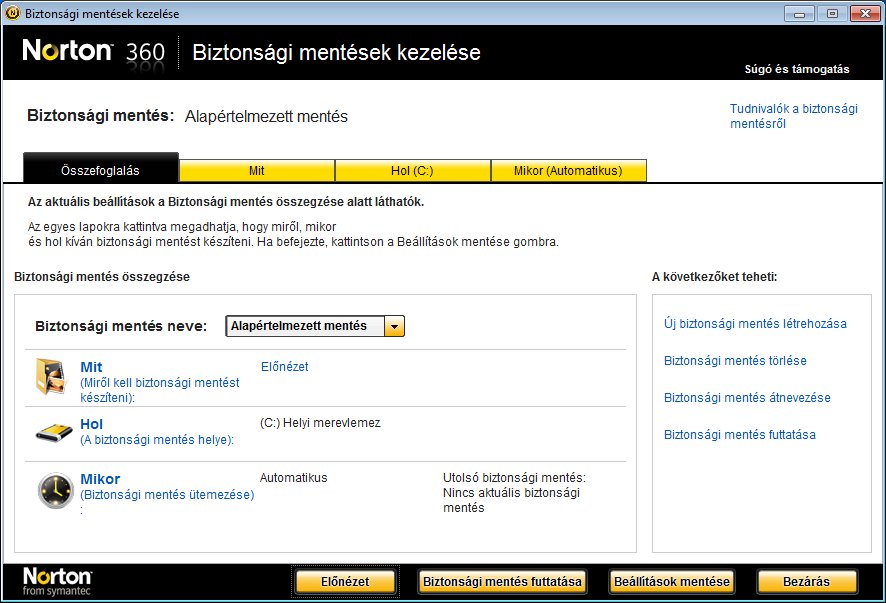The width and height of the screenshot is (886, 603).
Task: Click Biztonsági mentés futtatása button
Action: [x=501, y=581]
